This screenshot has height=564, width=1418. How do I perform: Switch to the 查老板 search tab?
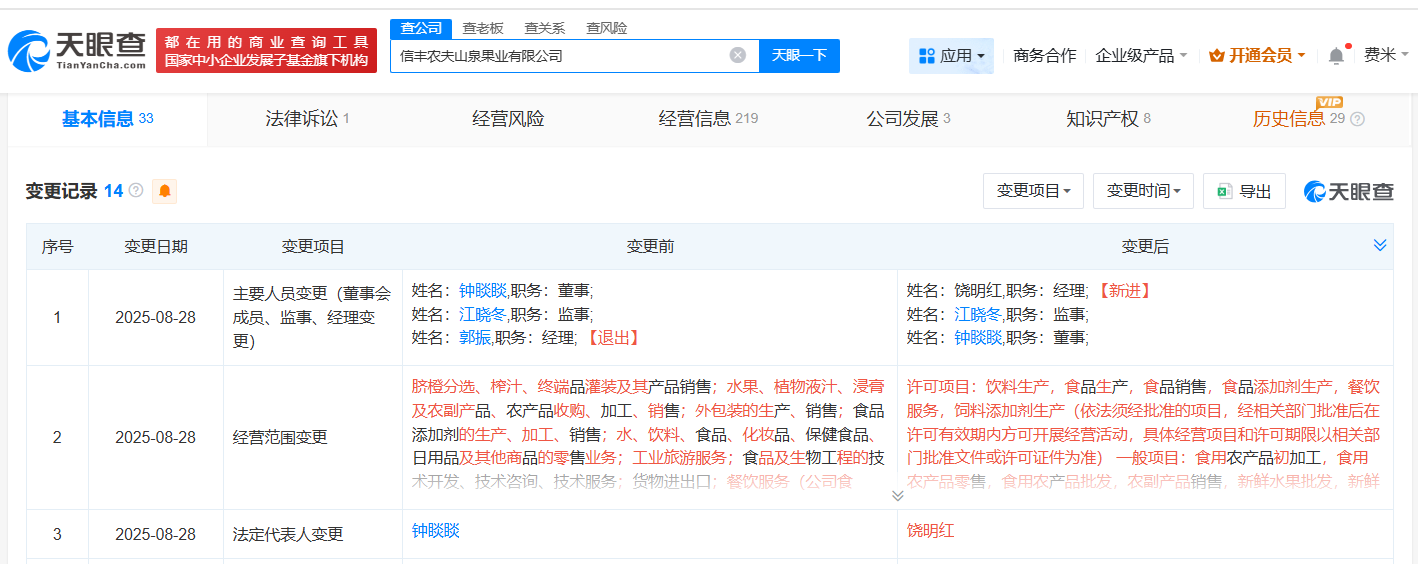click(x=483, y=28)
